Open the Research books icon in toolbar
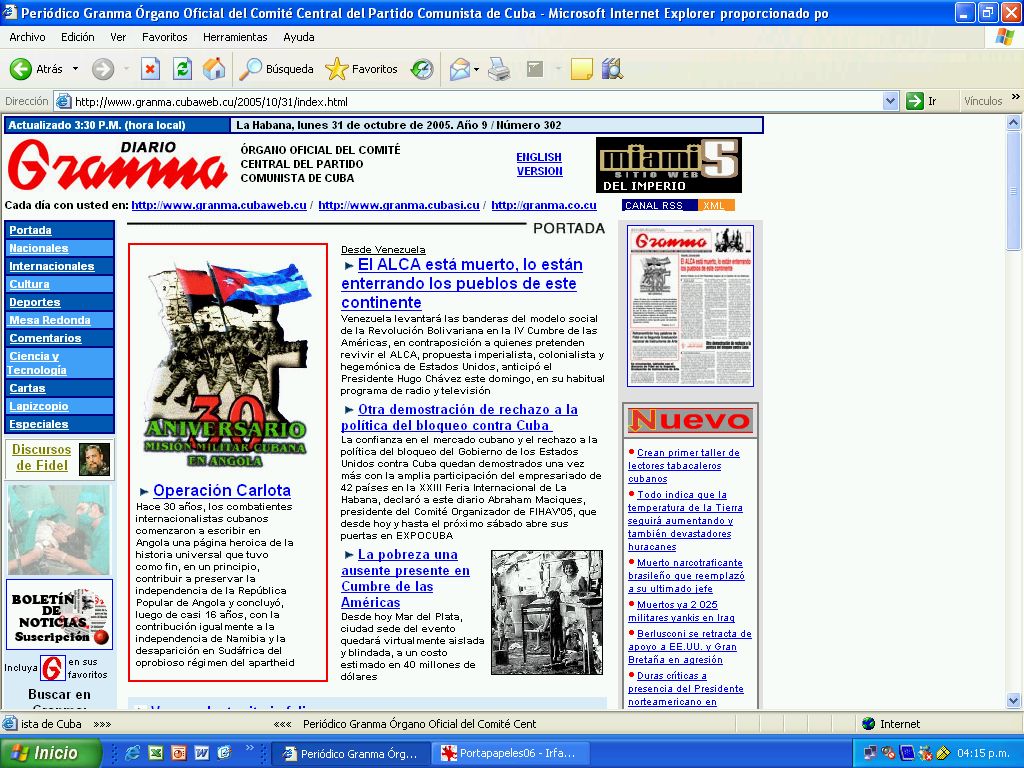 (x=612, y=69)
